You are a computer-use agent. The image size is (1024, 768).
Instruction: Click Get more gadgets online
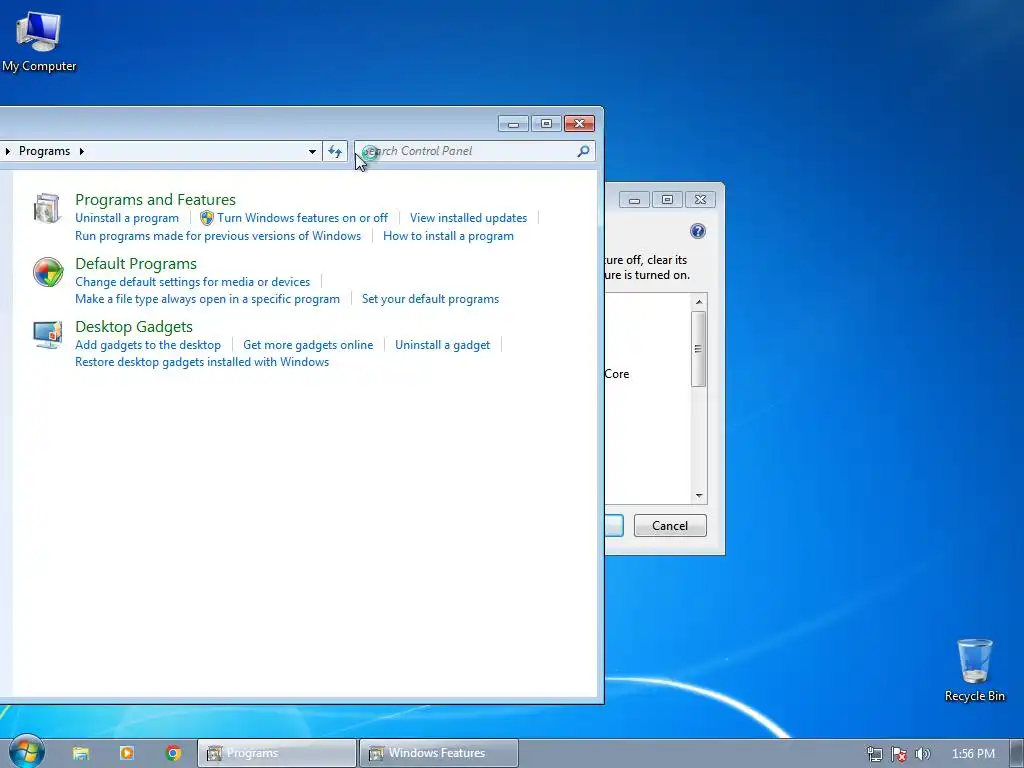click(308, 345)
